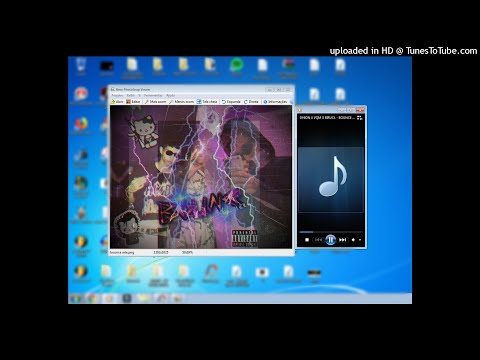This screenshot has height=360, width=480.
Task: Open the Exibir menu
Action: click(x=131, y=95)
